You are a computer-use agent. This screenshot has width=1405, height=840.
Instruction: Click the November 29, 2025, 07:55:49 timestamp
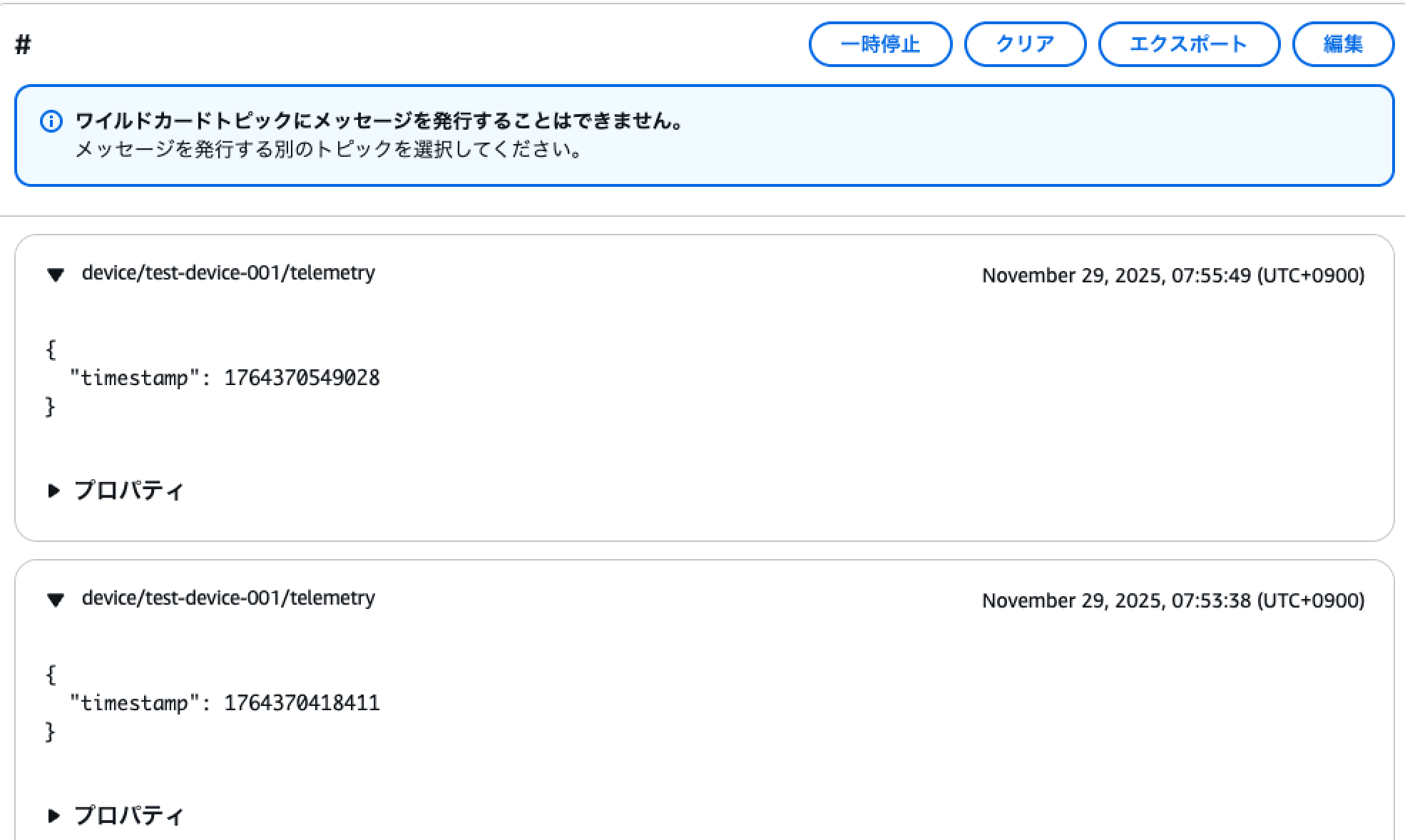(1172, 276)
